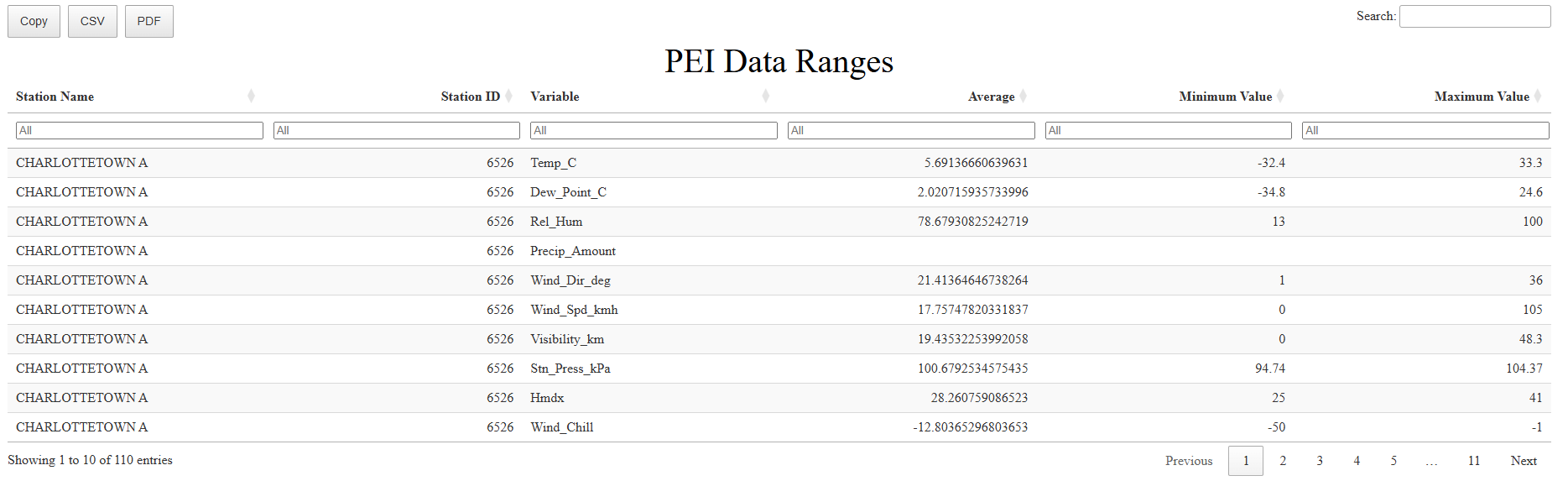1568x481 pixels.
Task: Select the Wind_Chill variable row
Action: 562,427
